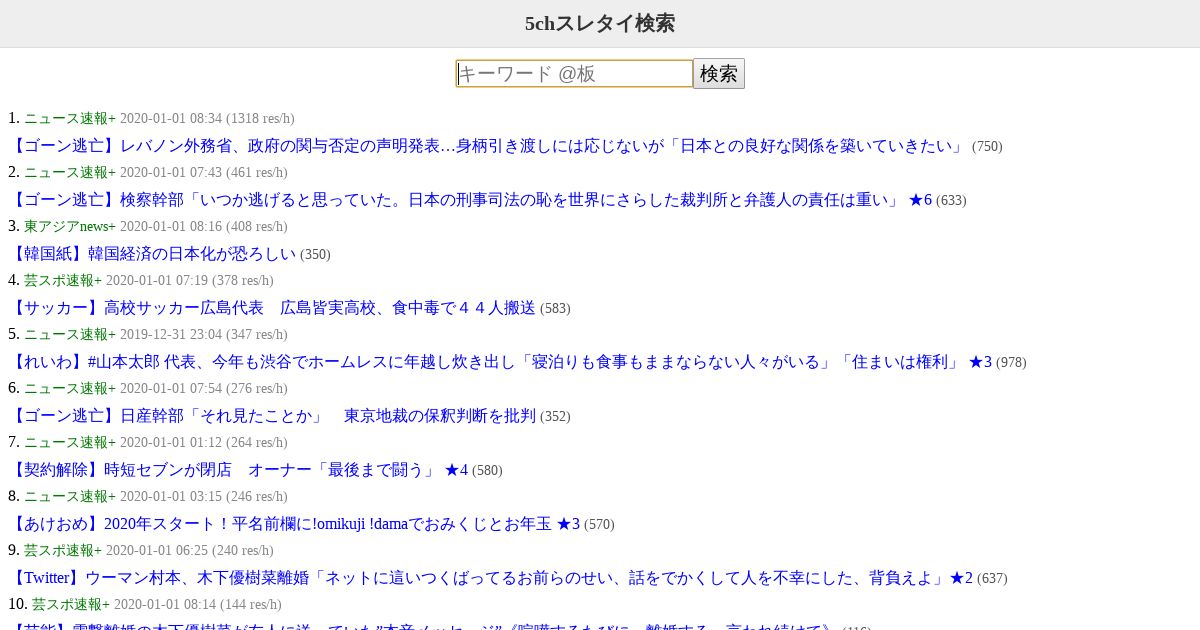This screenshot has width=1200, height=630.
Task: Open the あけおめ 2020年スタート thread
Action: click(x=294, y=524)
